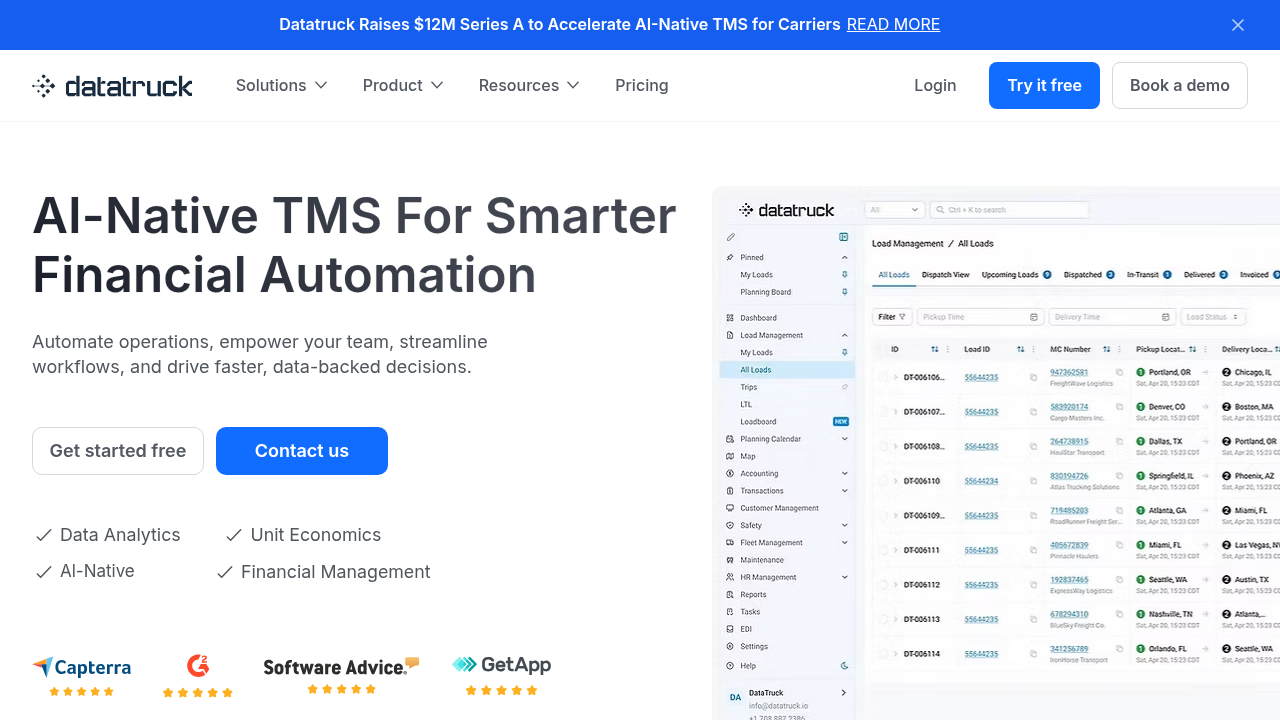Screen dimensions: 1280x720
Task: Click the HR Management people icon
Action: point(730,577)
